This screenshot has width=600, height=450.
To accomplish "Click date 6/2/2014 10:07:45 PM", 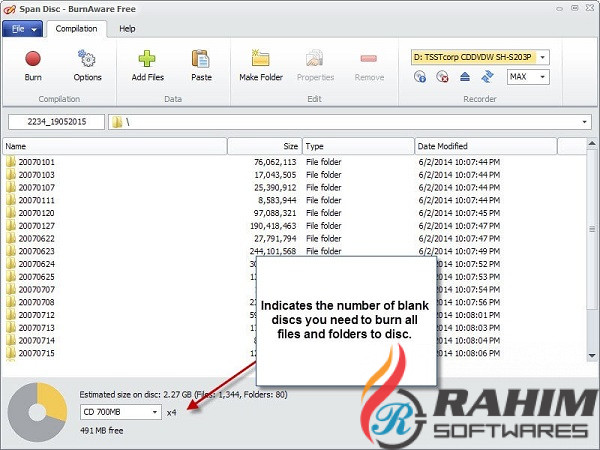I will pyautogui.click(x=459, y=213).
